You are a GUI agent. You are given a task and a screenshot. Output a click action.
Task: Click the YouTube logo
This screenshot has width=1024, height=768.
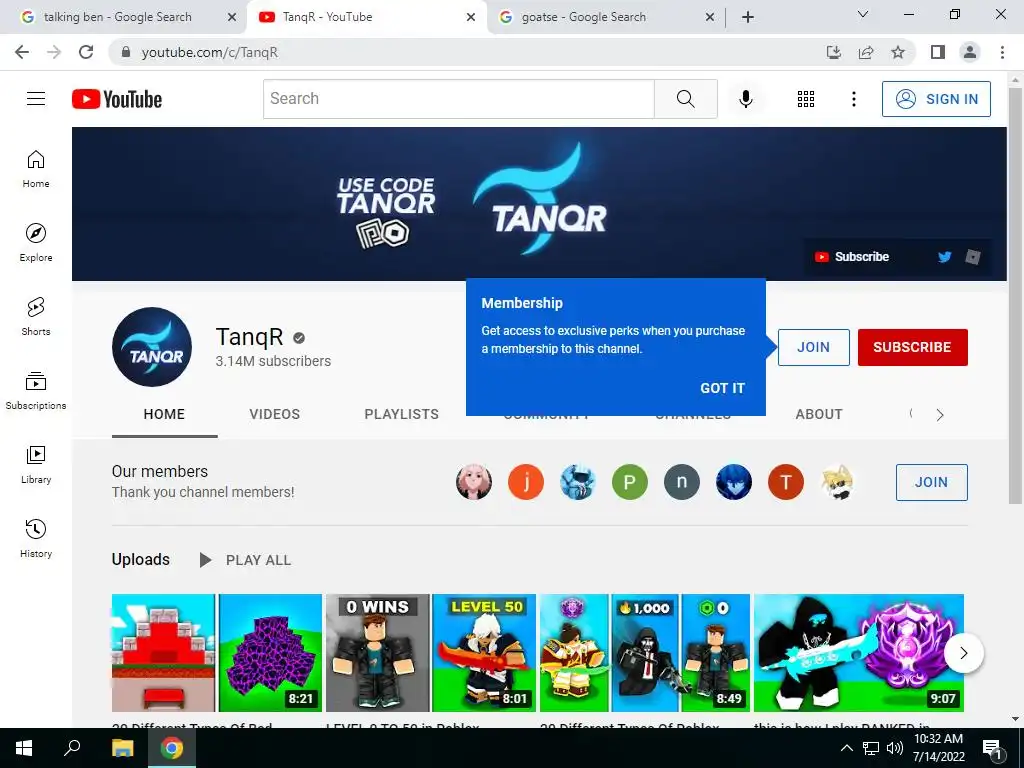coord(117,99)
